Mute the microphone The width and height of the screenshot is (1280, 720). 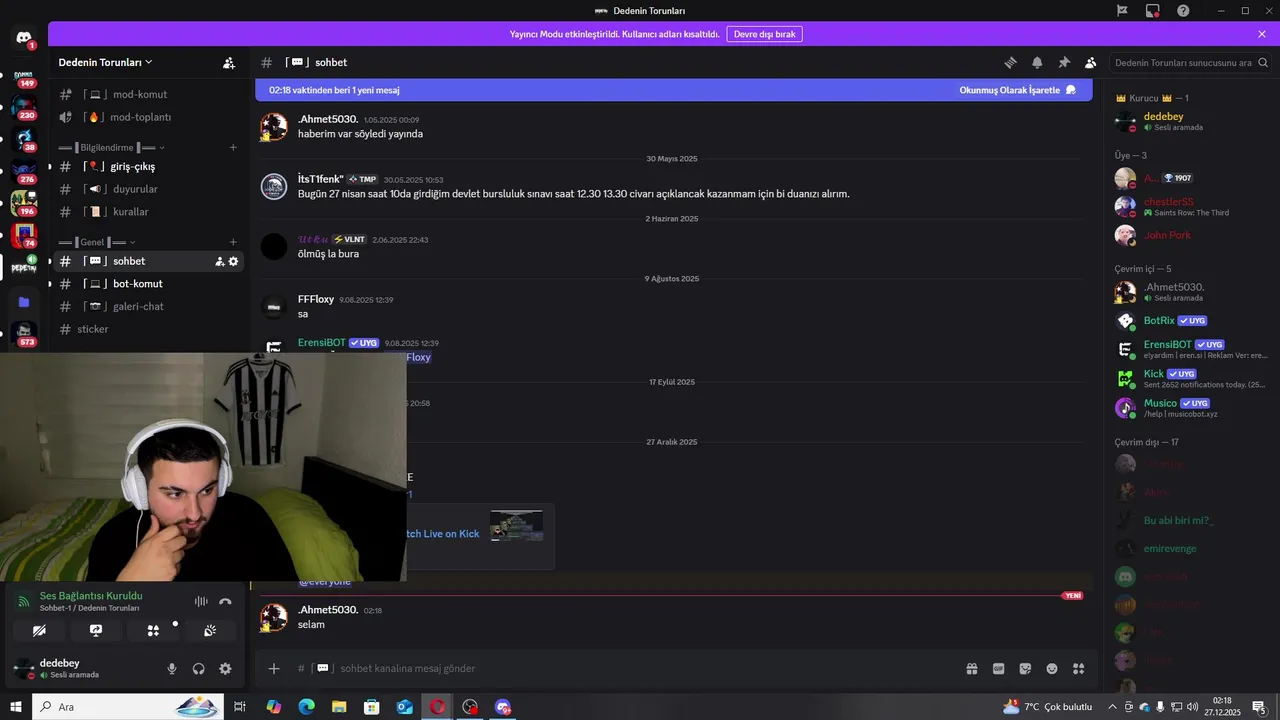pyautogui.click(x=172, y=669)
